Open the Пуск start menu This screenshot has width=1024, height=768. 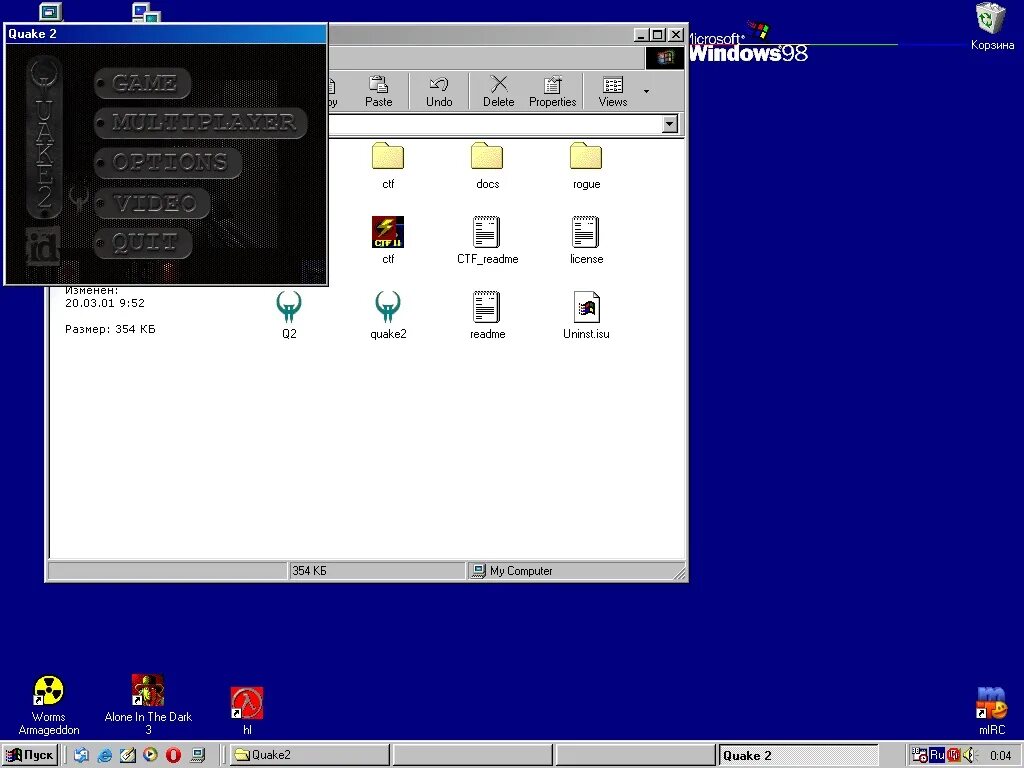click(29, 756)
